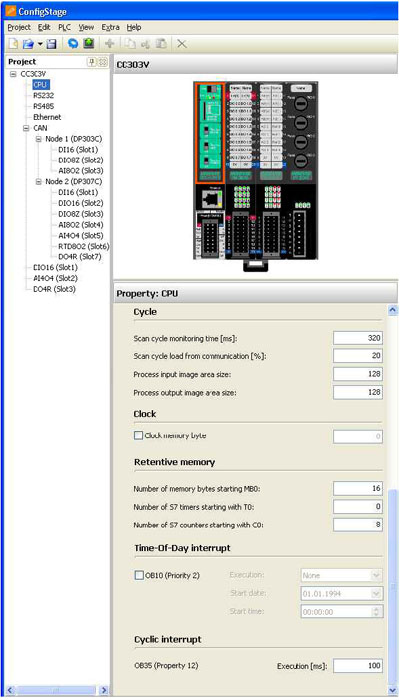Image resolution: width=399 pixels, height=700 pixels.
Task: Open the dropdown arrow beside Open icon
Action: [x=40, y=44]
